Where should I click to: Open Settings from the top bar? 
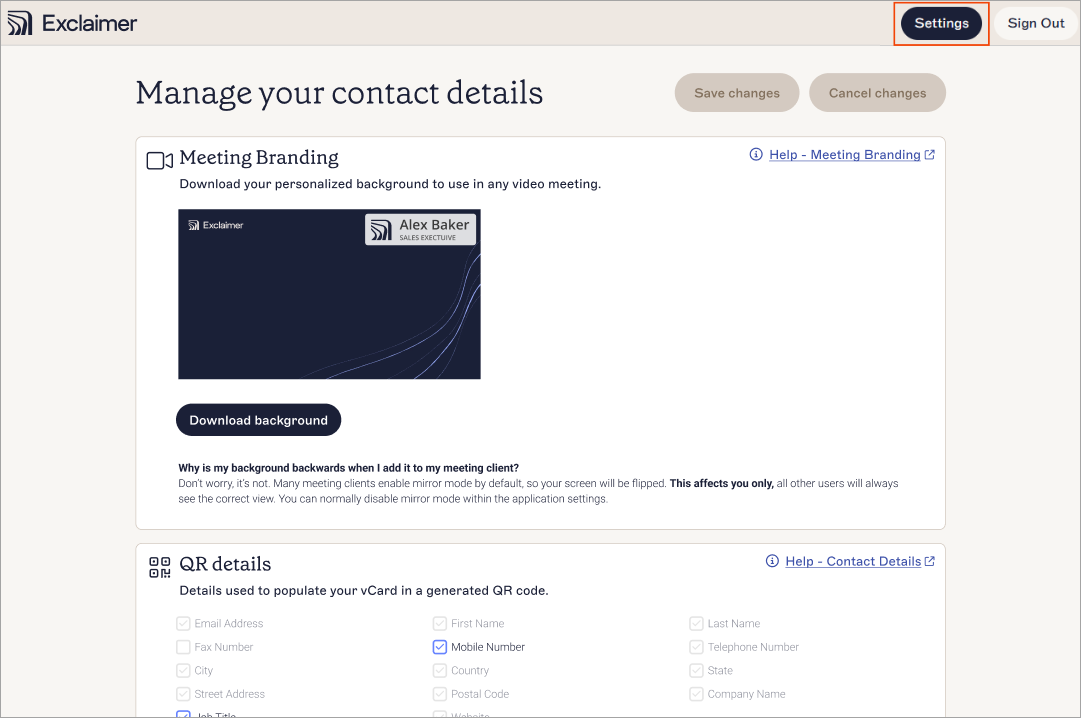pyautogui.click(x=940, y=22)
